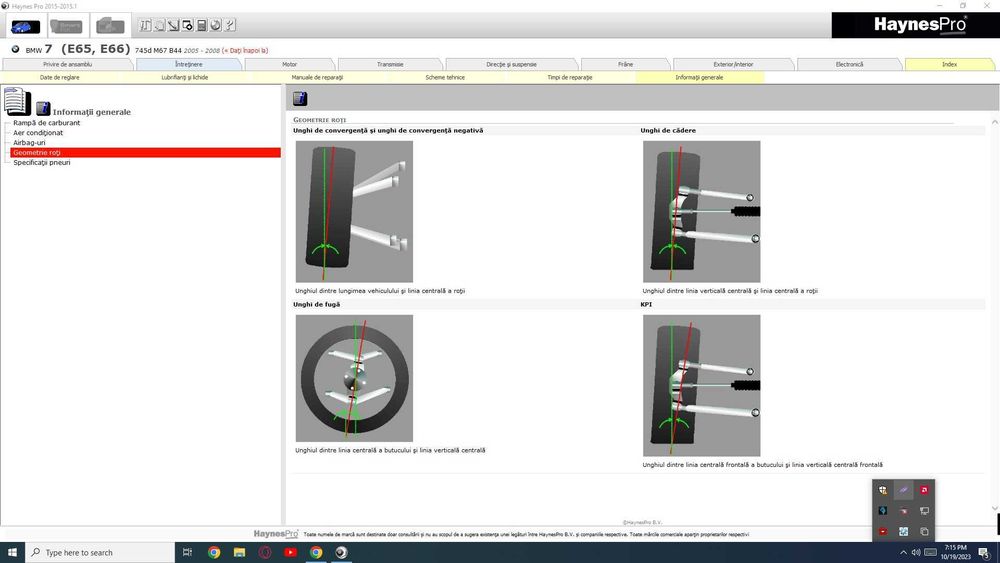Select Airbag-uri tree item
The height and width of the screenshot is (563, 1000).
[29, 143]
